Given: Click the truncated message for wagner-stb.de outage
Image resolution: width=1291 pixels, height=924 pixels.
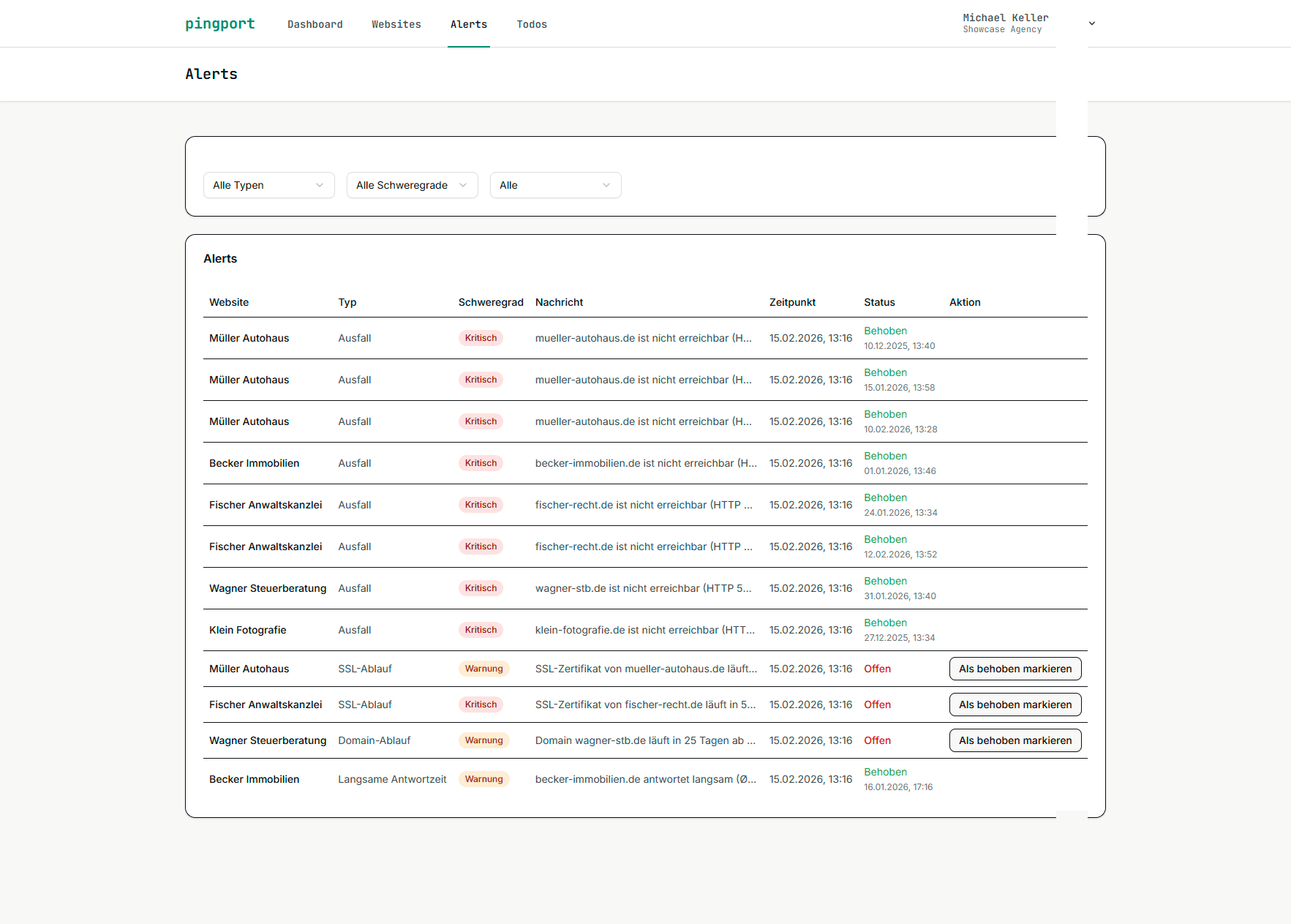Looking at the screenshot, I should 644,587.
